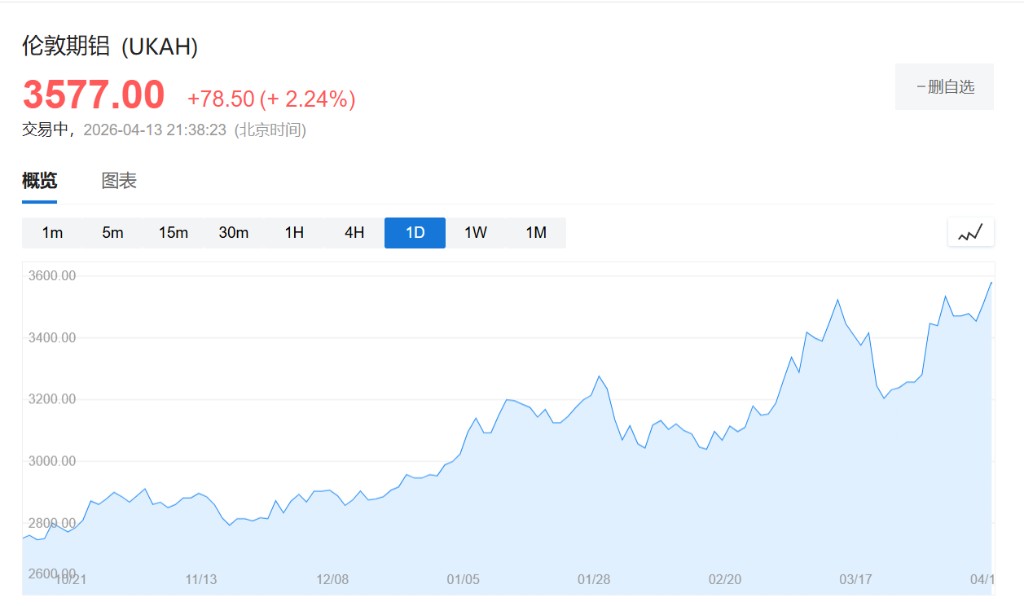Select the 5m interval

112,233
